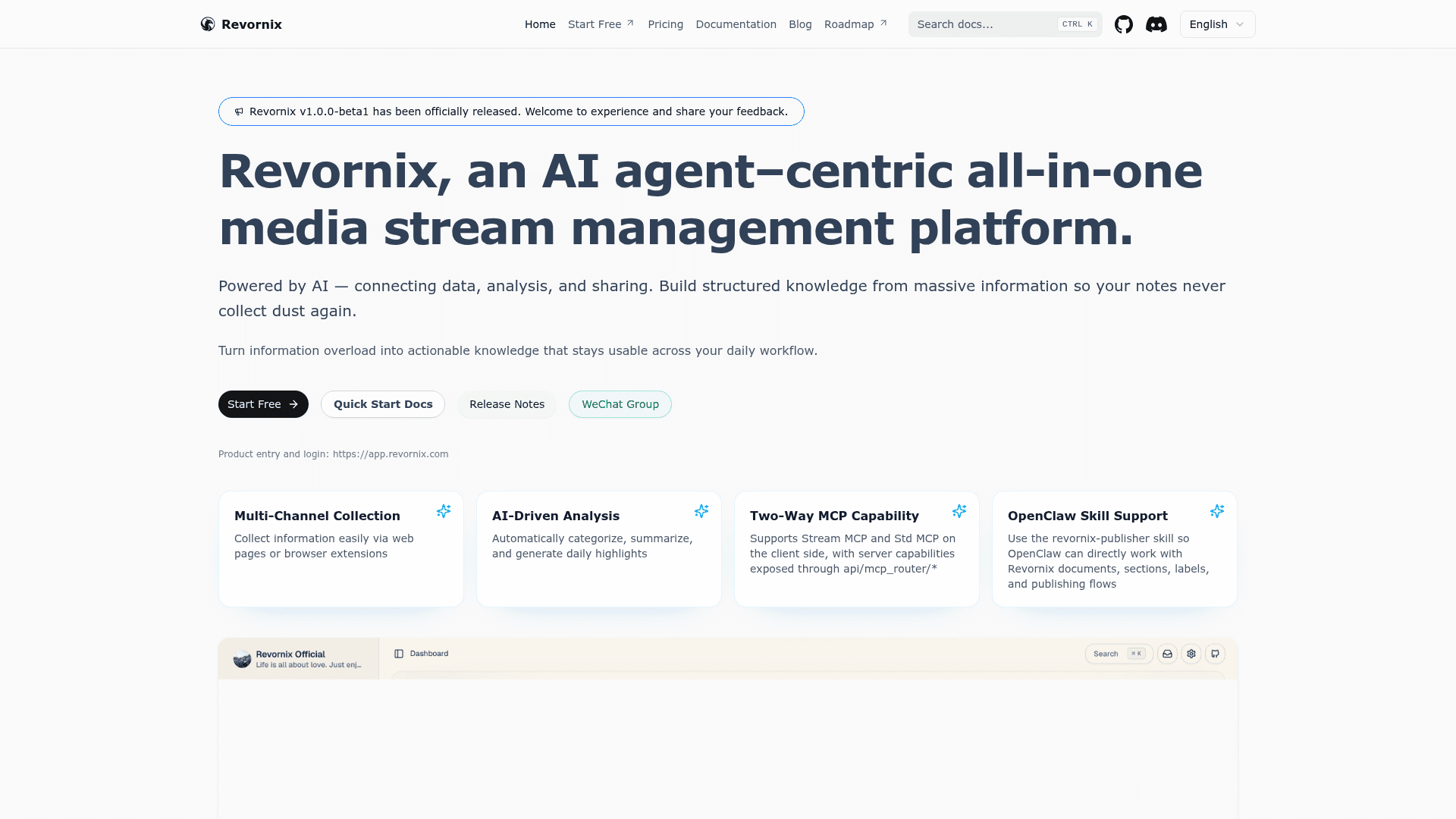Click the Revornix Official avatar
Viewport: 1456px width, 819px height.
(242, 659)
